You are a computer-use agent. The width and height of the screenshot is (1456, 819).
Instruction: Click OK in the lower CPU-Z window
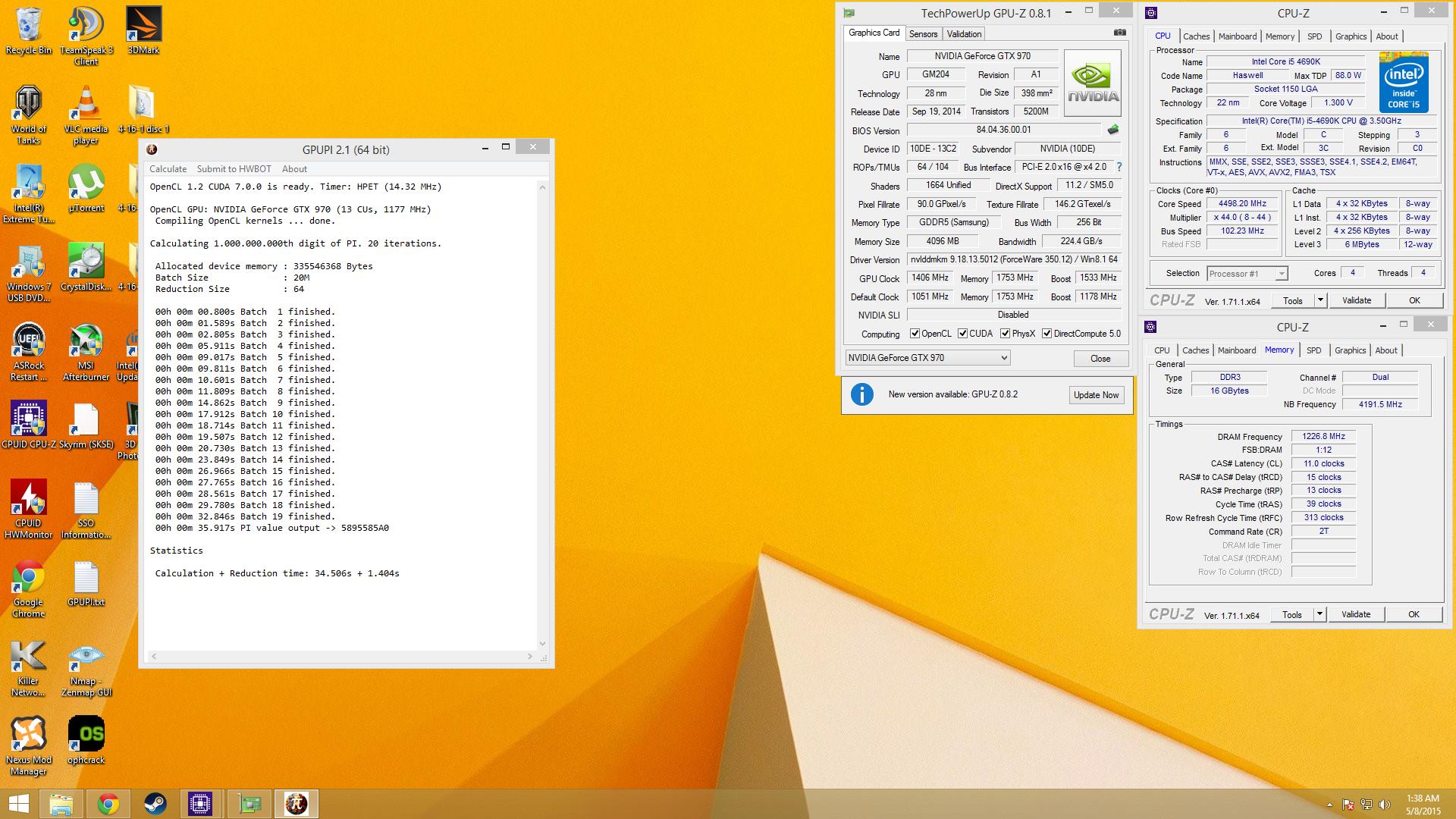coord(1414,614)
